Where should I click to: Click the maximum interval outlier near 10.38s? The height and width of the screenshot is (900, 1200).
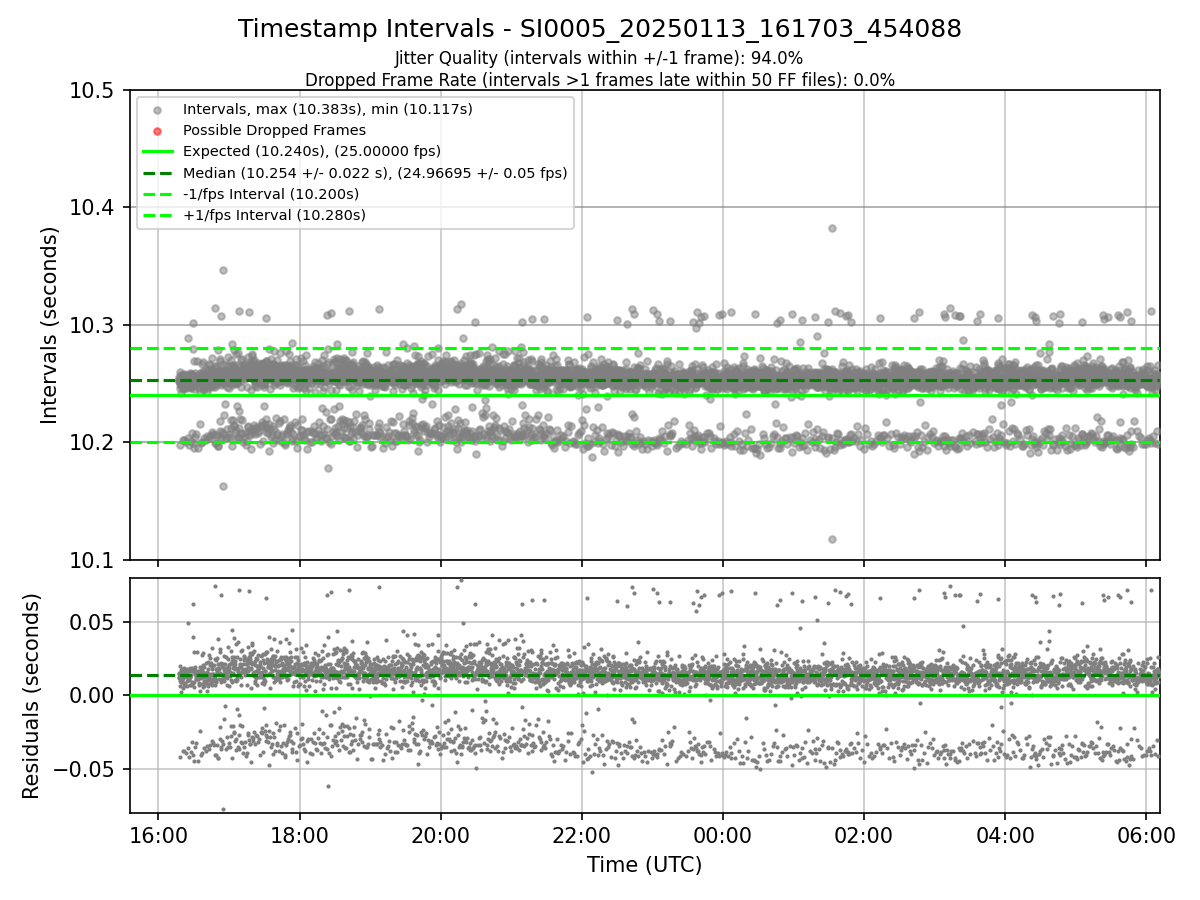(832, 228)
